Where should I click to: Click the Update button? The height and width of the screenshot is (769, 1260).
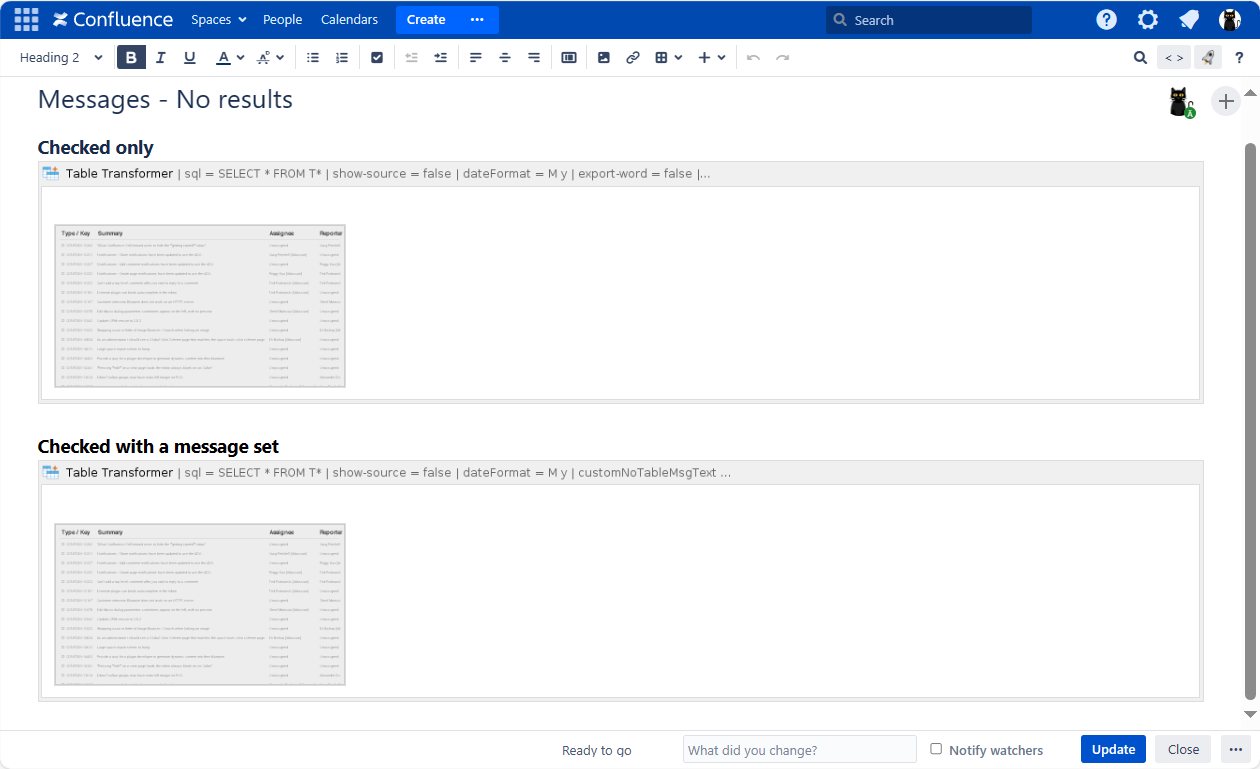[x=1113, y=749]
